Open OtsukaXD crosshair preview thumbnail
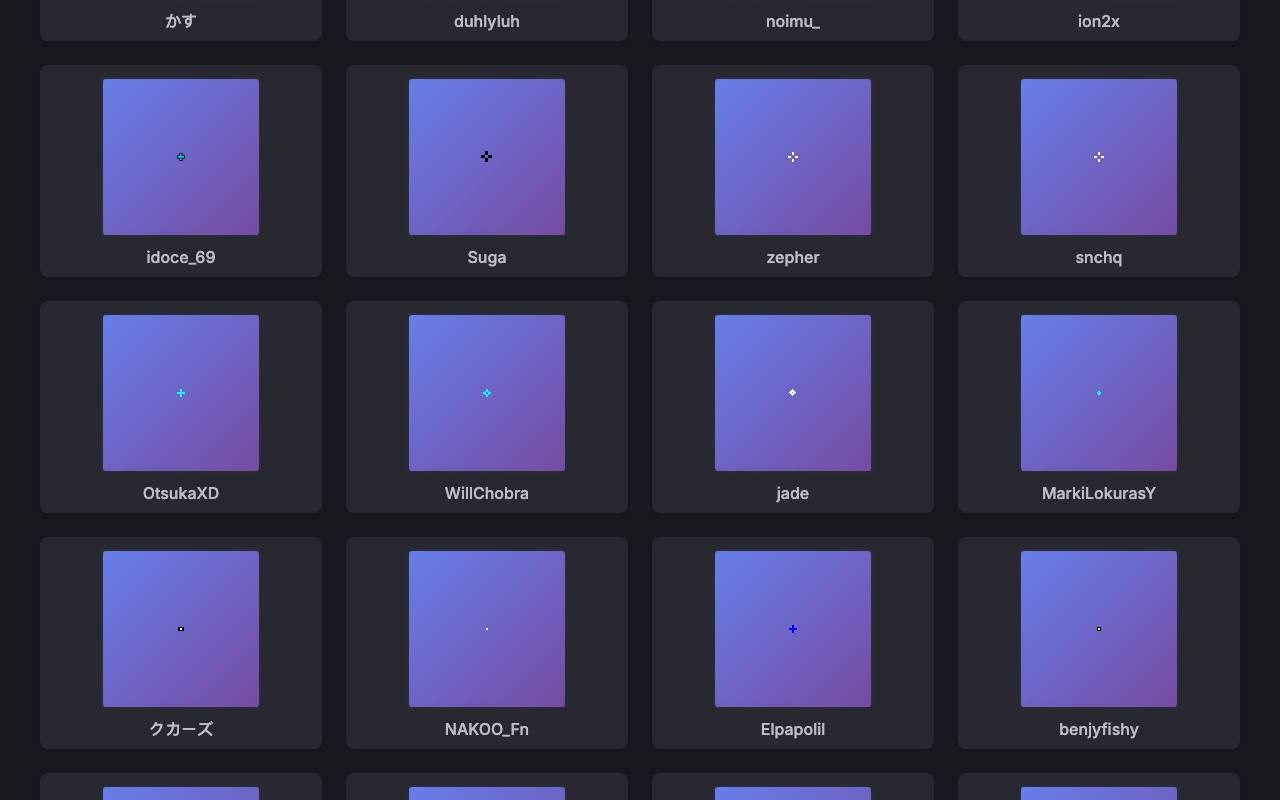1280x800 pixels. pyautogui.click(x=181, y=393)
